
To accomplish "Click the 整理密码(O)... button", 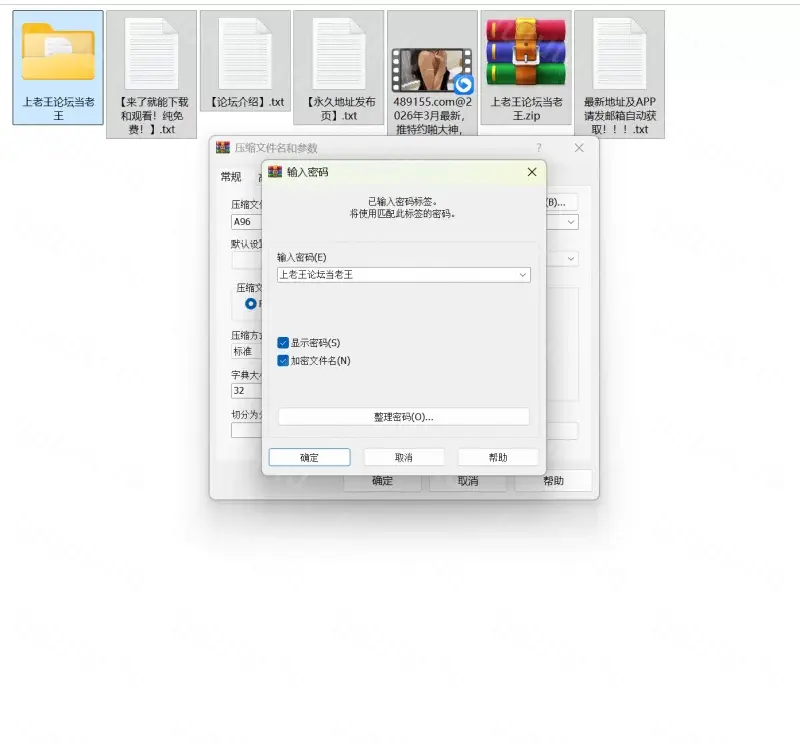I will point(403,417).
